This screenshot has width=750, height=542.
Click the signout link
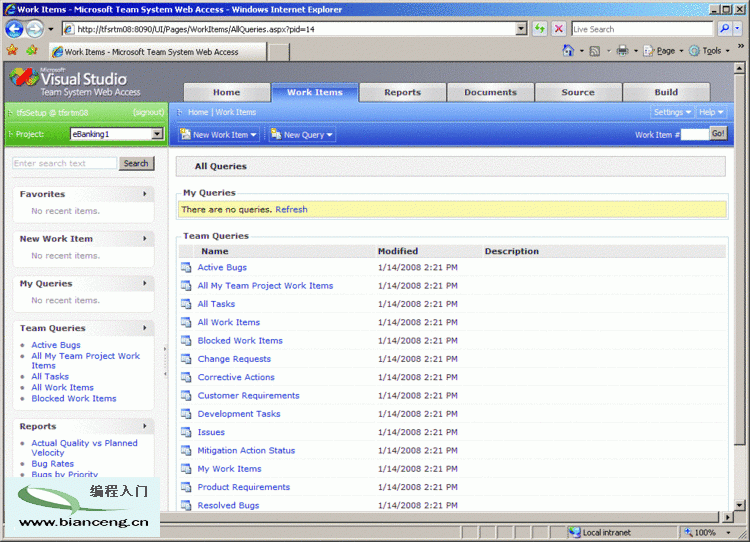tap(149, 112)
